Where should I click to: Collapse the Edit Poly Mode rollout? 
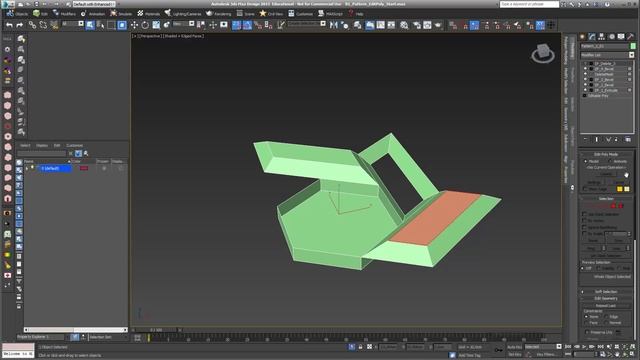click(606, 154)
